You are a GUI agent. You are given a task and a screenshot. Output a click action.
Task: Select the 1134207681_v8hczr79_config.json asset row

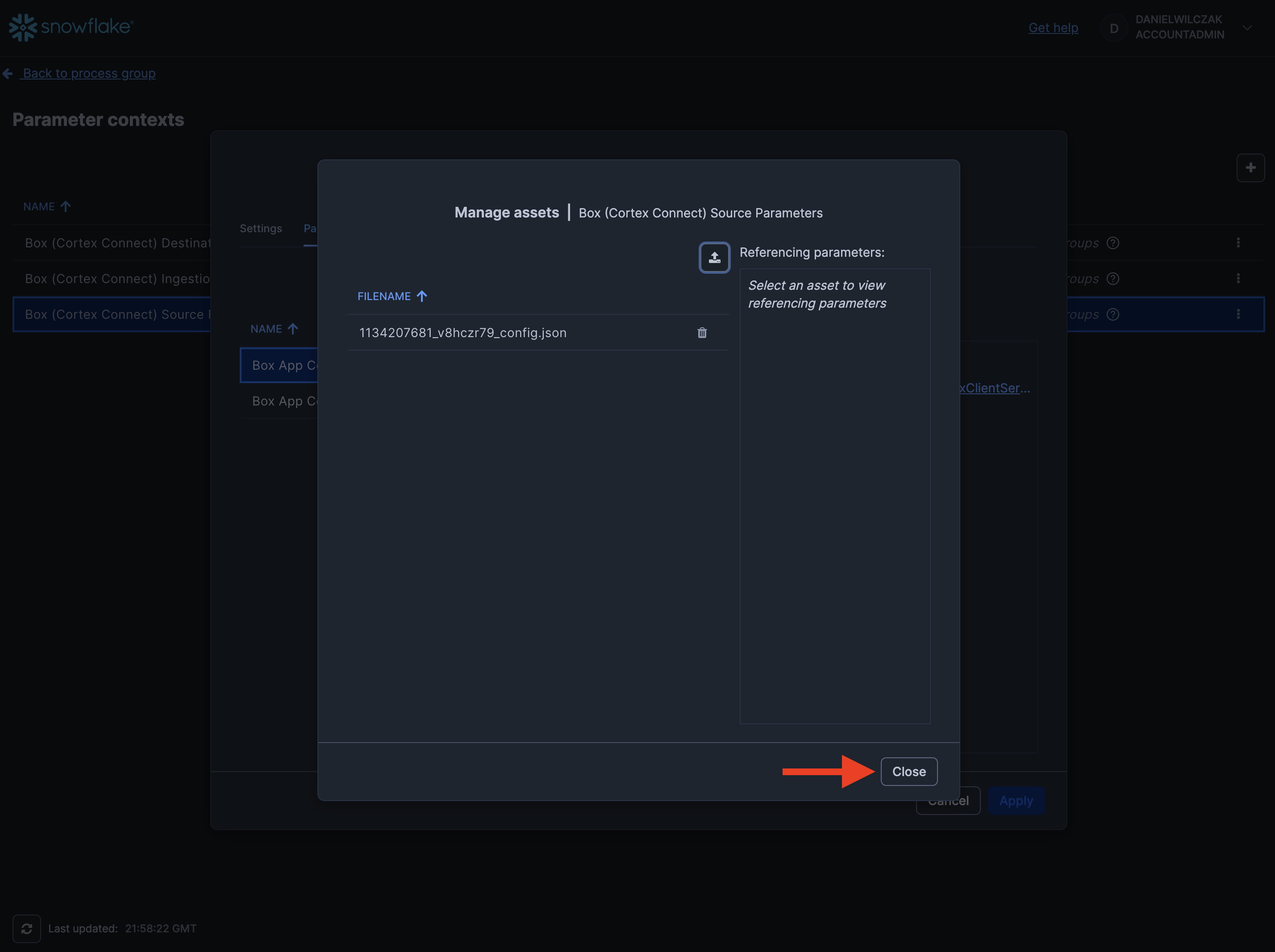(462, 333)
